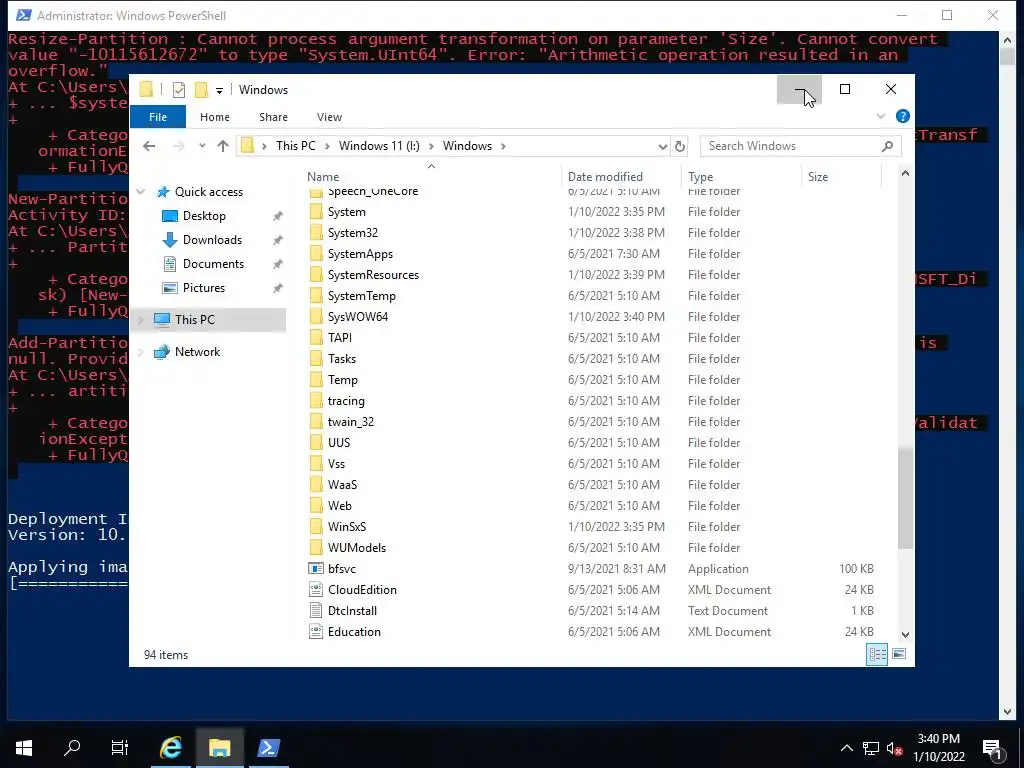The height and width of the screenshot is (768, 1024).
Task: Click file list scroll down arrow
Action: [905, 634]
